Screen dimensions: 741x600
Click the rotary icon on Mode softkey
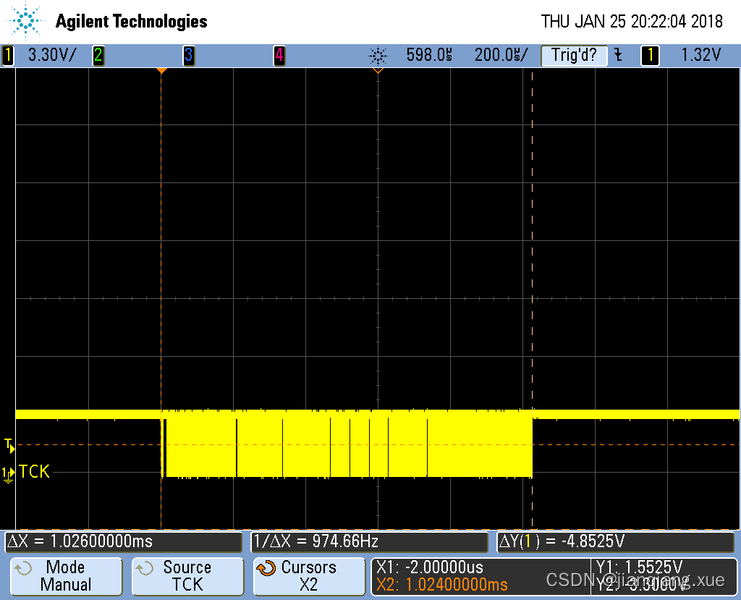23,568
